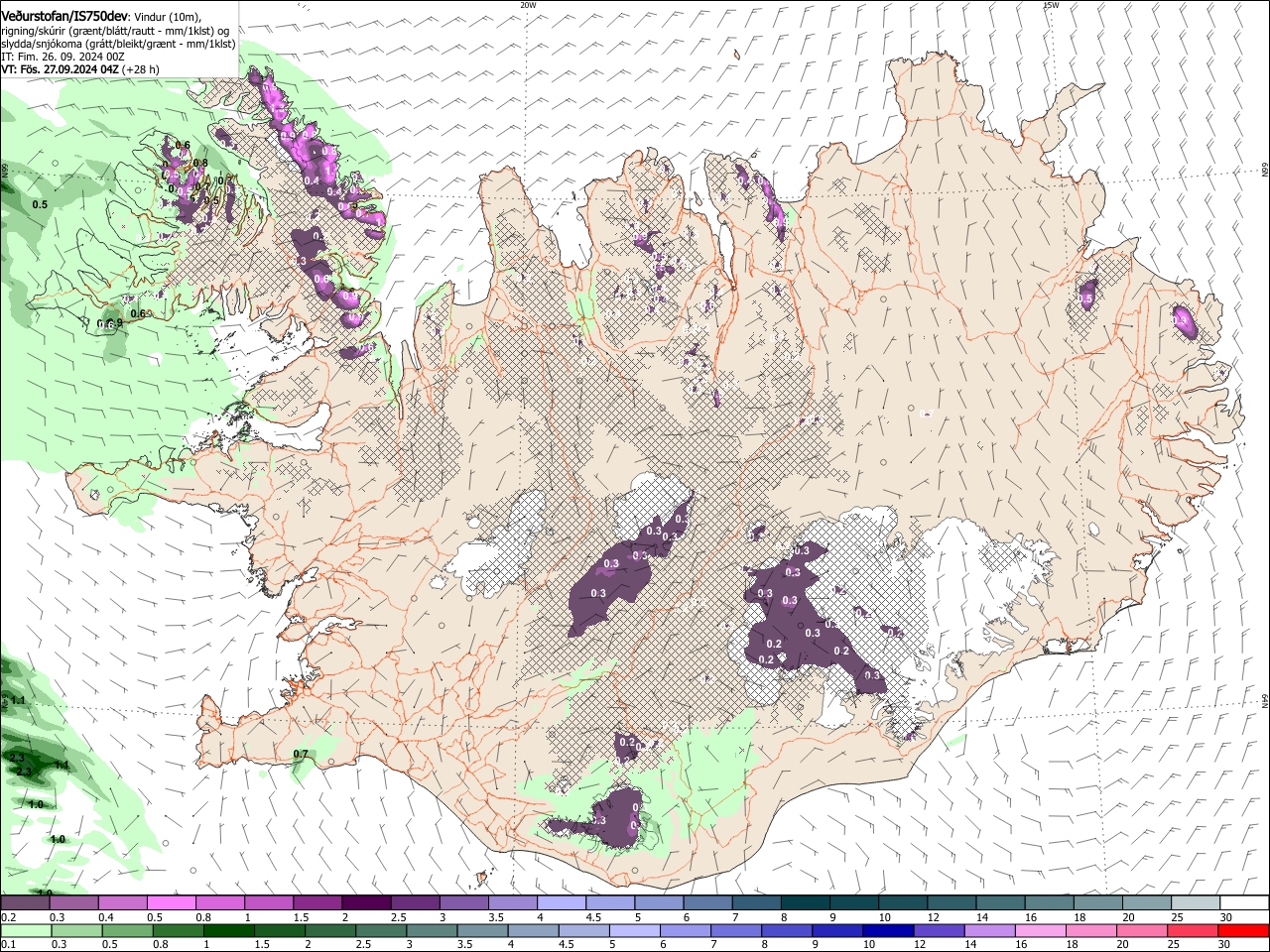Click the 'rigning/skúrir' header text
This screenshot has height=952, width=1270.
[x=33, y=30]
